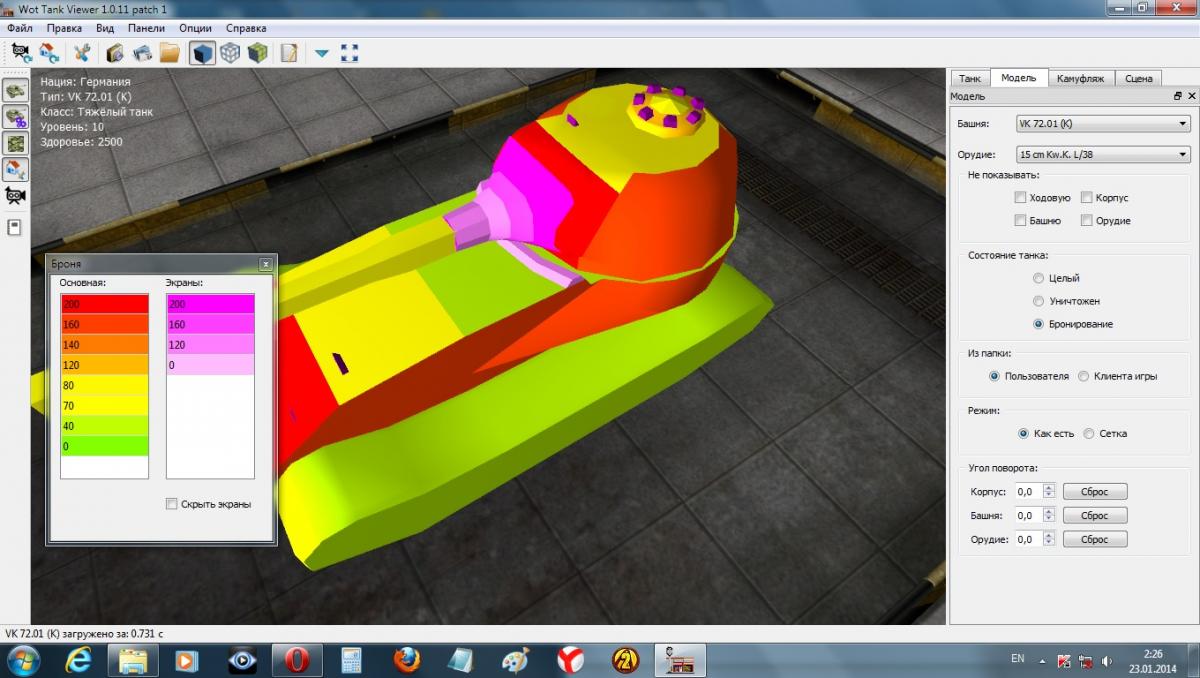
Task: Click the tank icon in left sidebar
Action: tap(16, 90)
